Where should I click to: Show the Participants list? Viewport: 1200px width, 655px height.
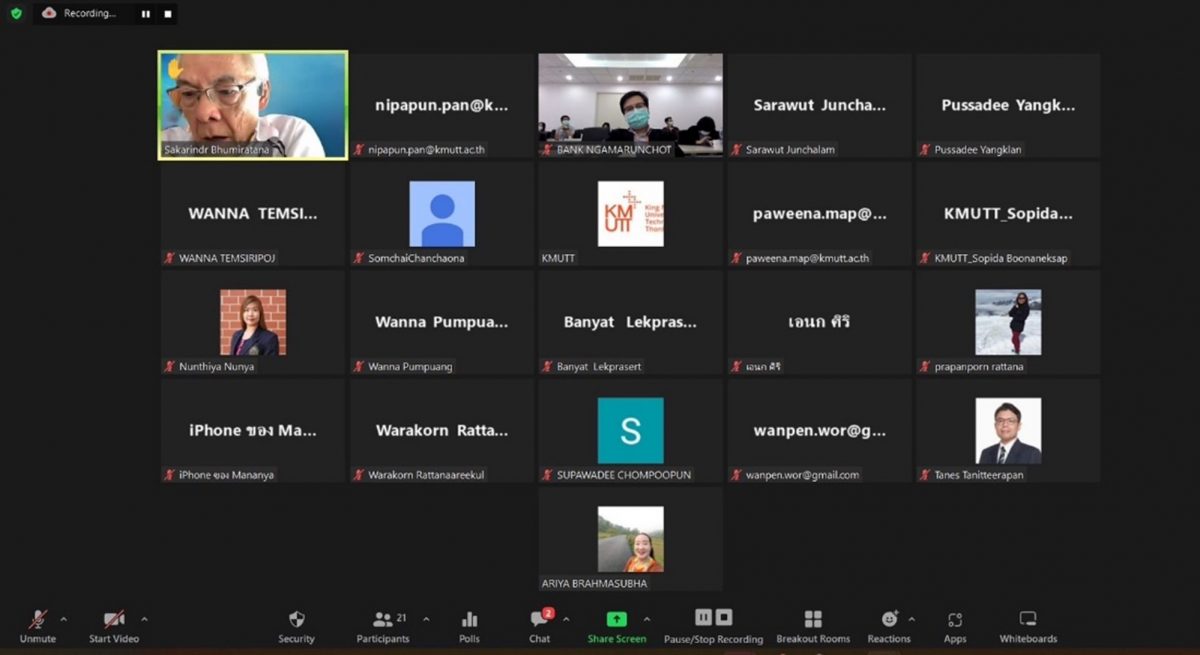coord(383,626)
